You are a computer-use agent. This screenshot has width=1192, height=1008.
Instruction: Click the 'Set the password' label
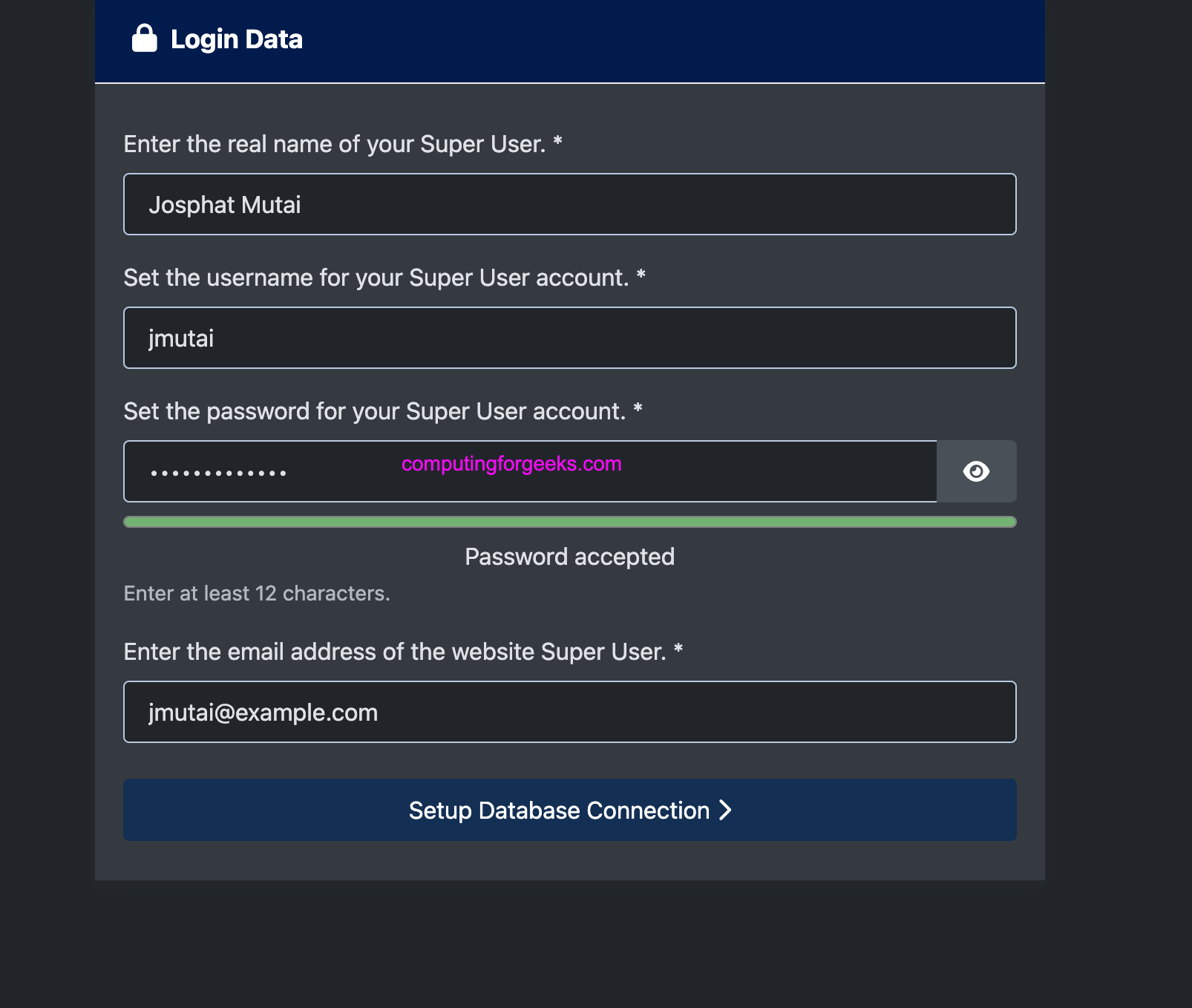[x=374, y=411]
